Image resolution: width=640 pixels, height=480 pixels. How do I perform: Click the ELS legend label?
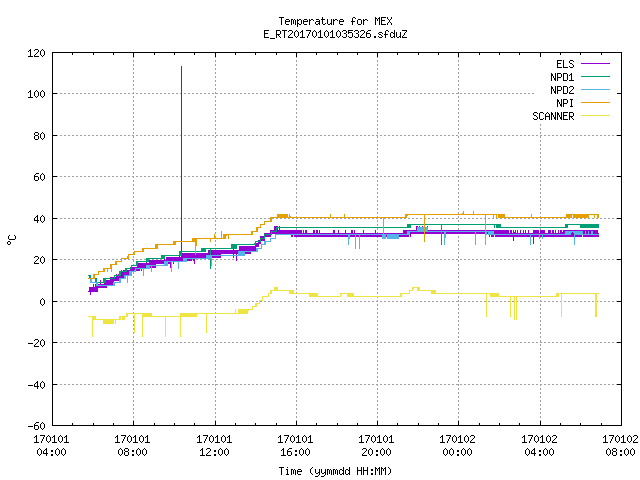(x=565, y=64)
